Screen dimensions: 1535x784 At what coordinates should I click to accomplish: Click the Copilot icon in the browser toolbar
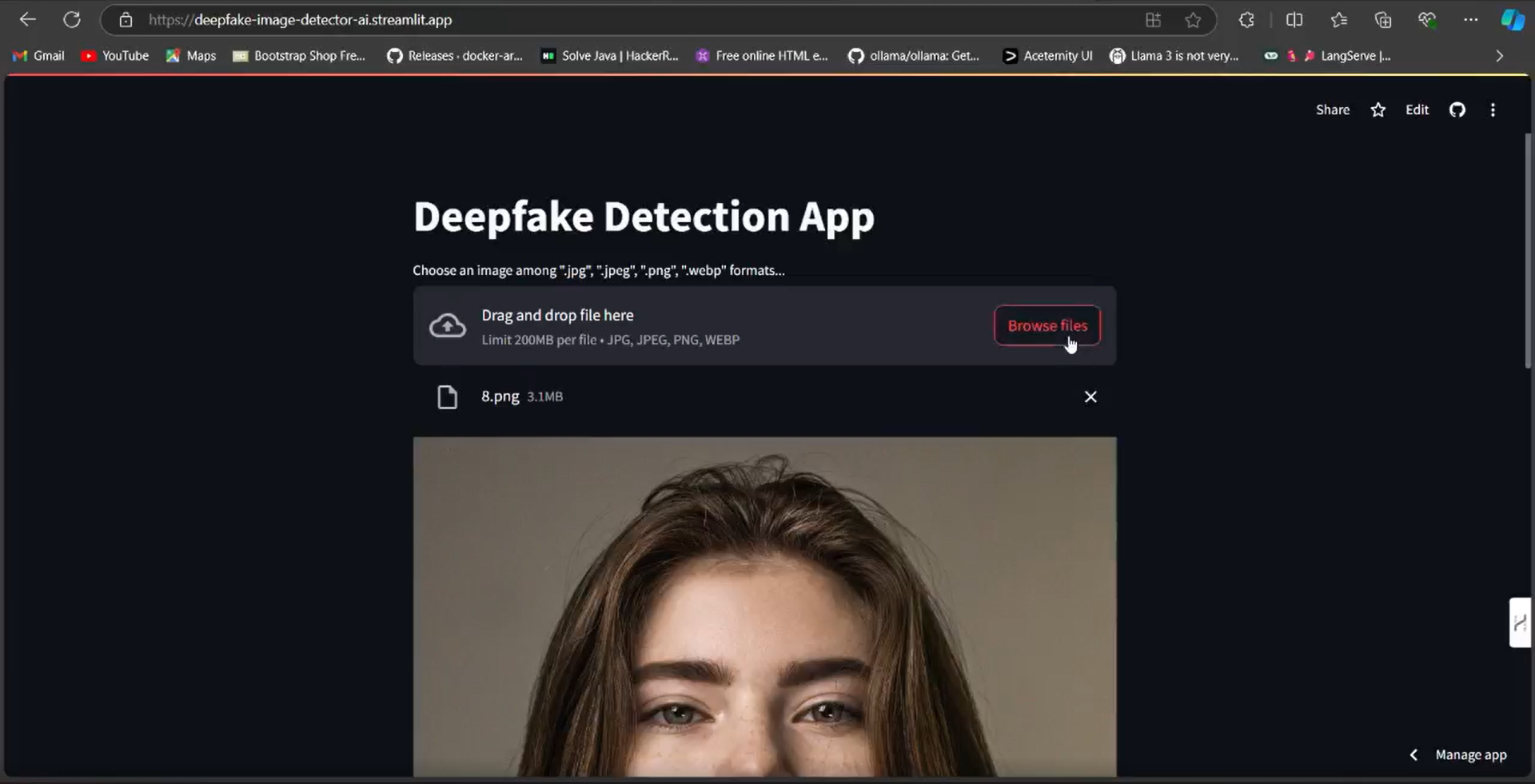1513,19
